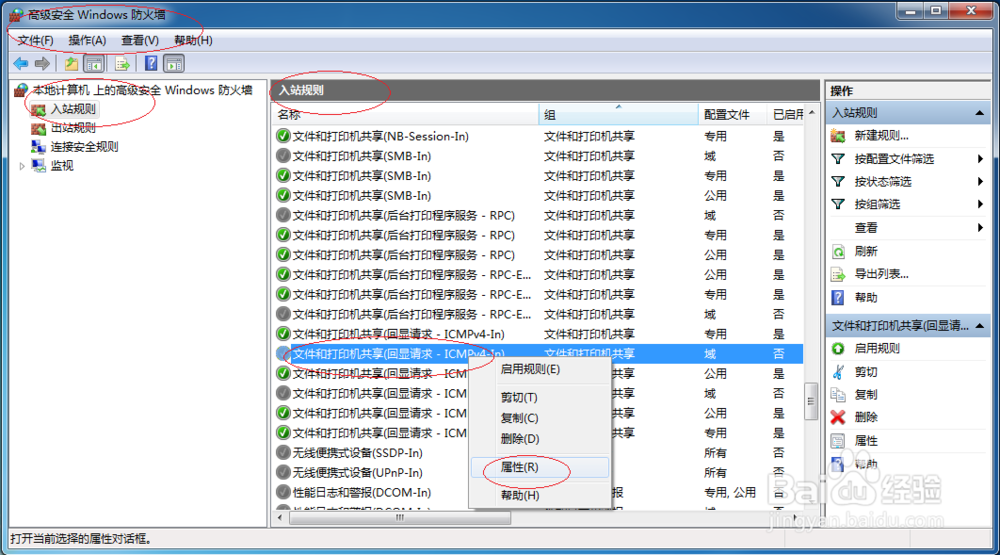Select 无线便携式设备(SSDP-In) rule name
The image size is (1000, 555).
click(357, 452)
